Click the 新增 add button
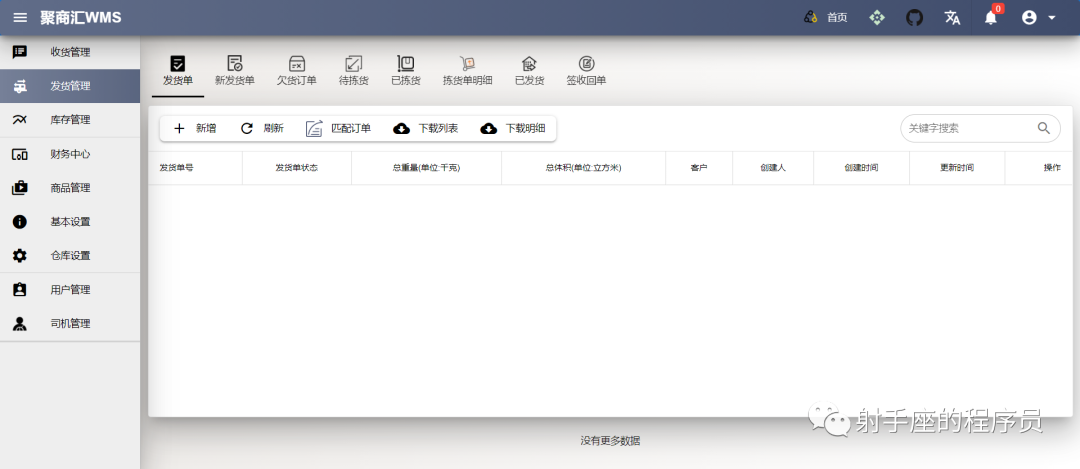This screenshot has width=1080, height=469. [x=195, y=128]
